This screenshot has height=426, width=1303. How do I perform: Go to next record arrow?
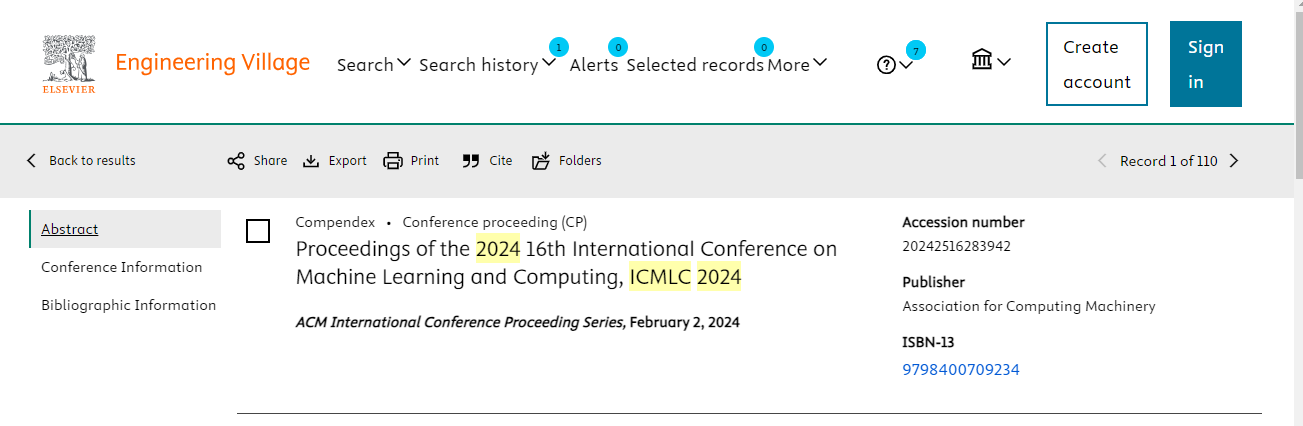(1234, 161)
